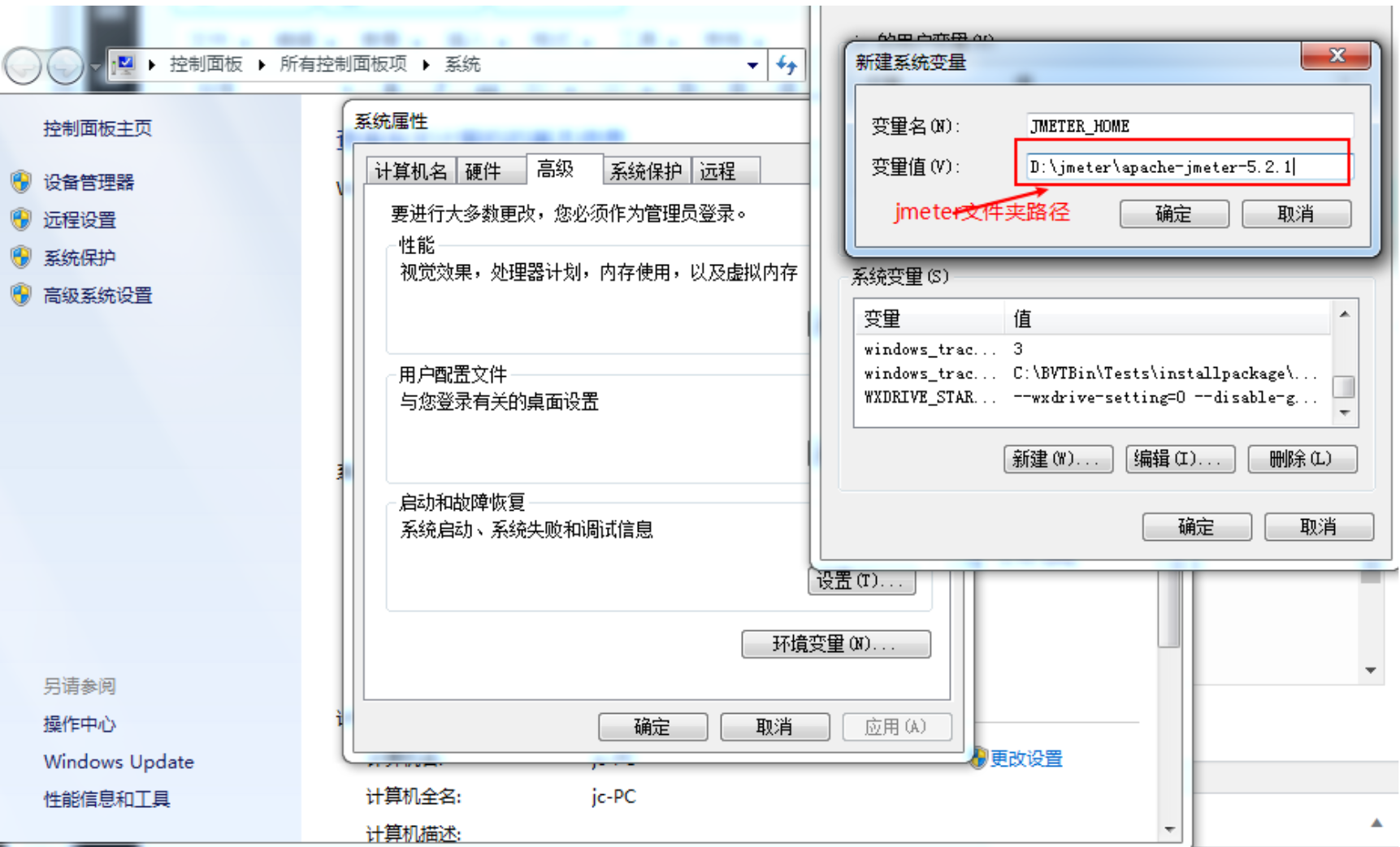Click the system variables list scroll-down arrow
This screenshot has width=1400, height=847.
[1345, 413]
